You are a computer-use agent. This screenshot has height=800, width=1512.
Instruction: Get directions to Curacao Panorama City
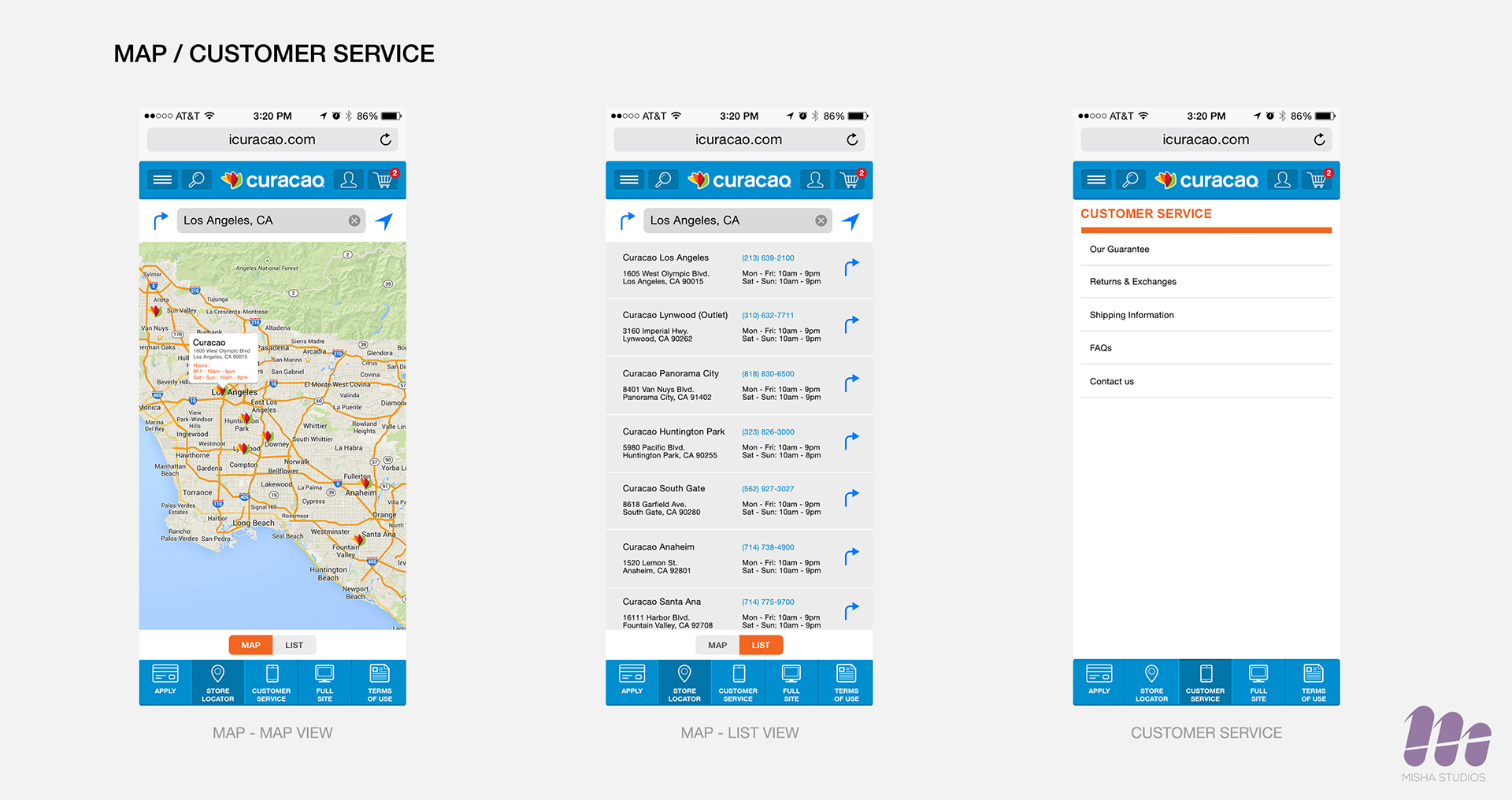coord(851,383)
